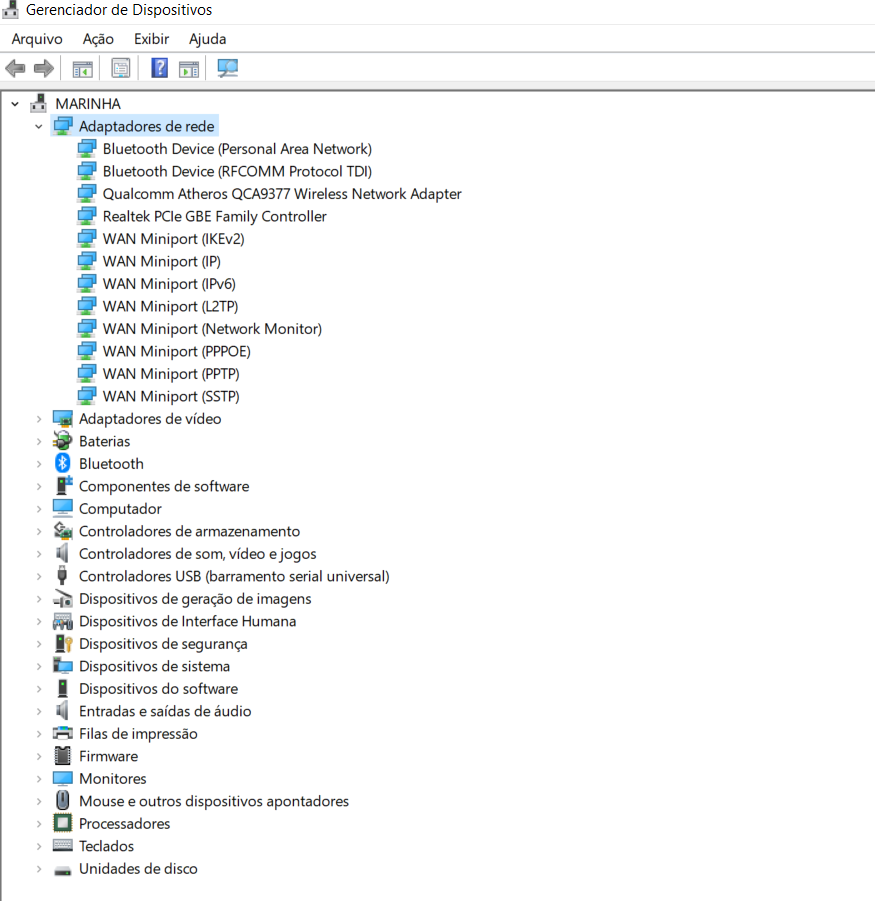This screenshot has height=901, width=875.
Task: Click the Firmware chip icon
Action: (63, 756)
